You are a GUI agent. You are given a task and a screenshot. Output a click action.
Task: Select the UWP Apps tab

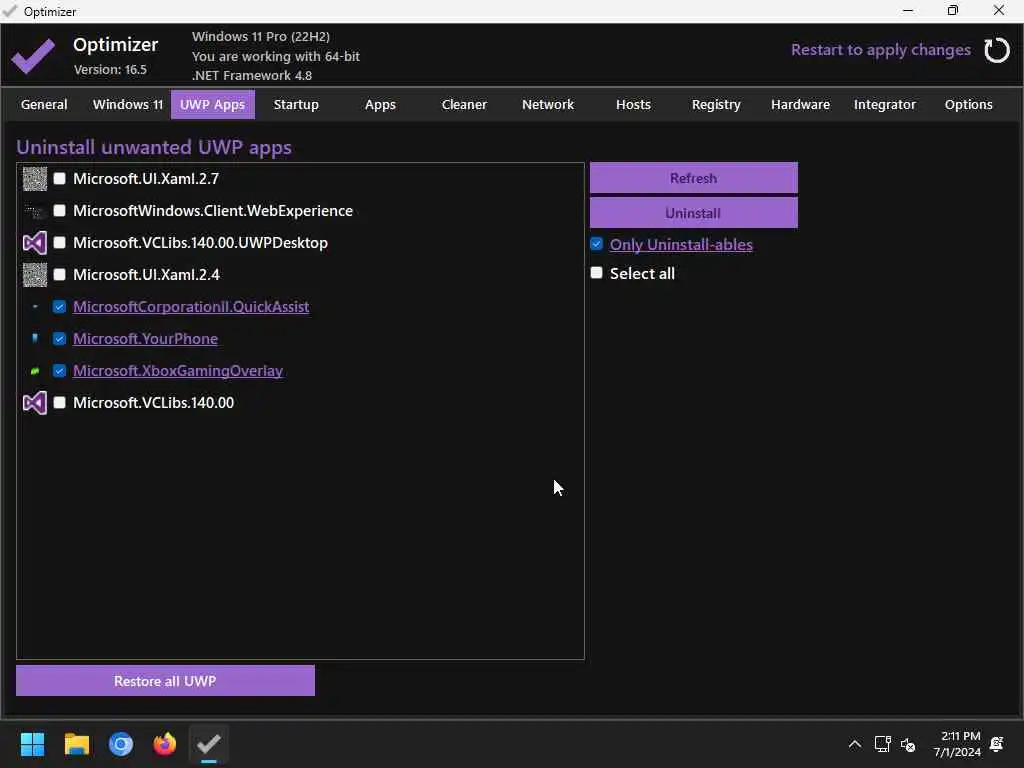(x=212, y=104)
